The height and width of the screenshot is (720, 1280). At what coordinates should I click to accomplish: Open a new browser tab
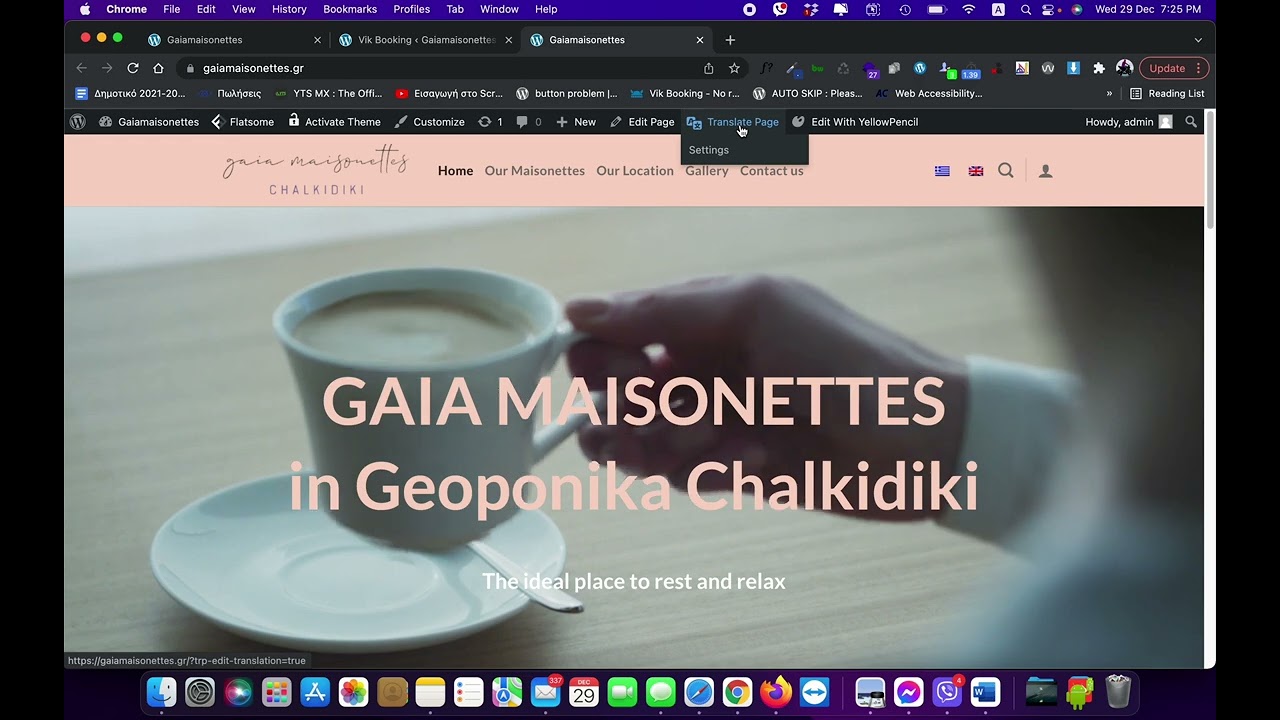(x=730, y=40)
